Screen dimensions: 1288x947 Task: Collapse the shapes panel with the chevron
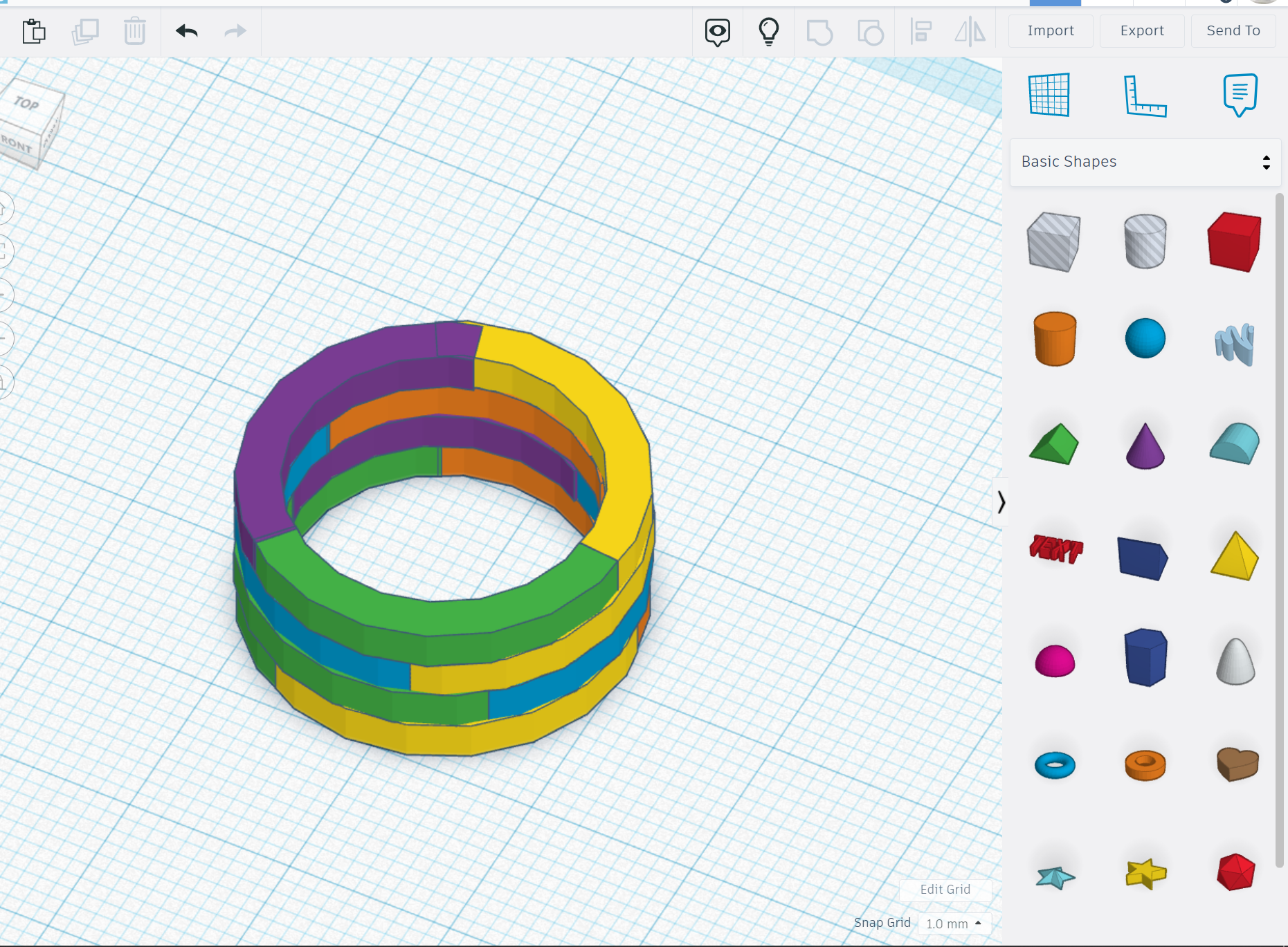coord(1001,503)
